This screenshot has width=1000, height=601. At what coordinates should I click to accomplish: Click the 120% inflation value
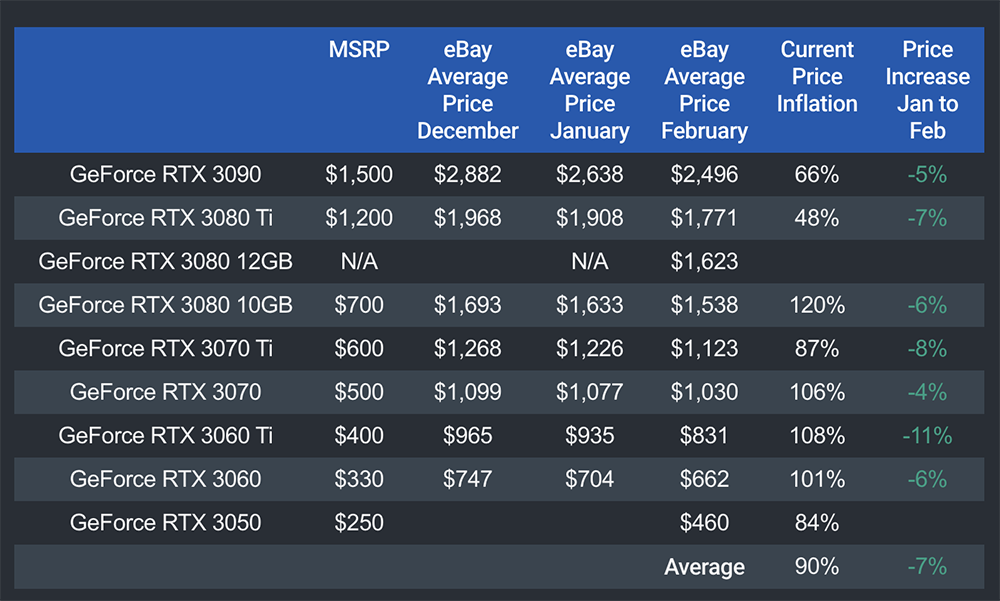[817, 305]
